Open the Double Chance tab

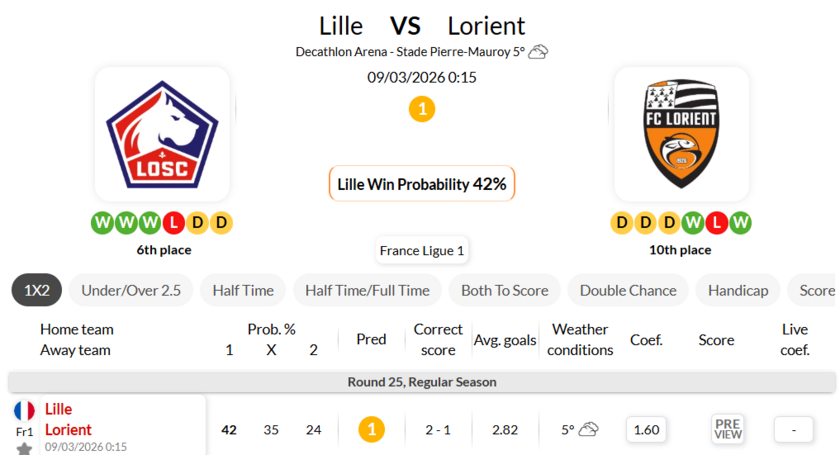(628, 290)
